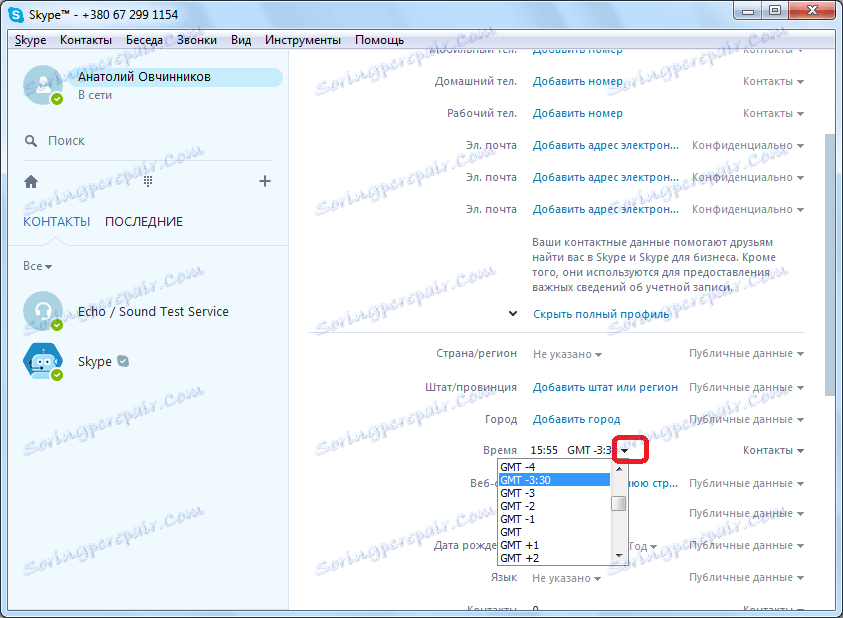Open Публичные данные dropdown for Язык
This screenshot has height=618, width=843.
(746, 578)
